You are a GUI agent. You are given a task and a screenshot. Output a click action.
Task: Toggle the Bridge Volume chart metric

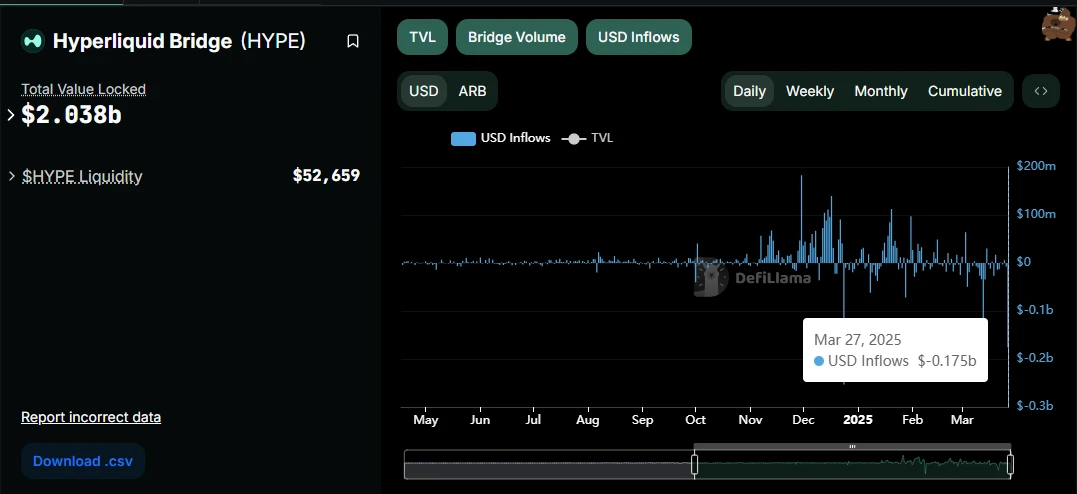click(517, 37)
